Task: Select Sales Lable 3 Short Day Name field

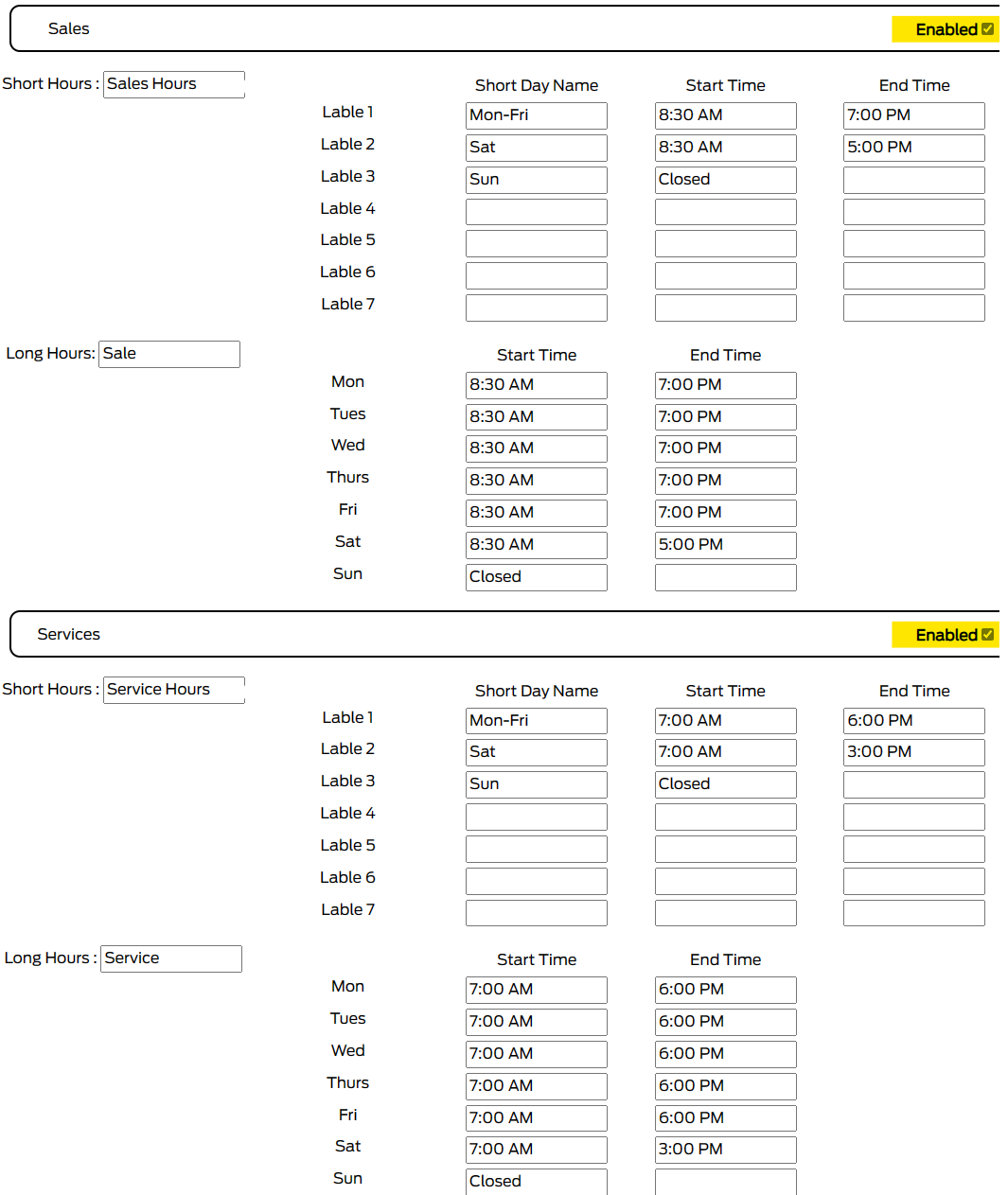Action: (537, 180)
